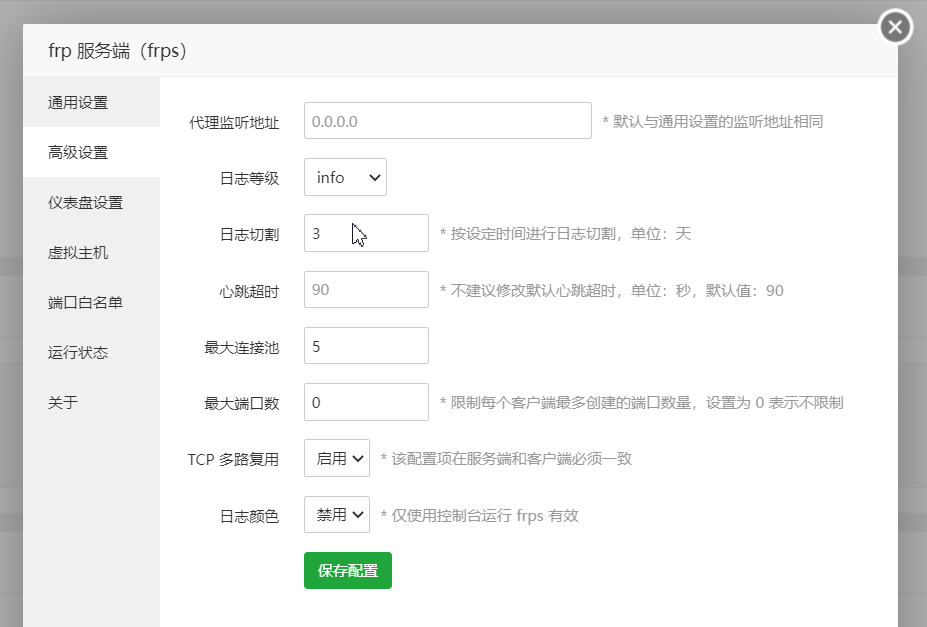Image resolution: width=927 pixels, height=627 pixels.
Task: Click the 代理监听地址 label
Action: 234,123
